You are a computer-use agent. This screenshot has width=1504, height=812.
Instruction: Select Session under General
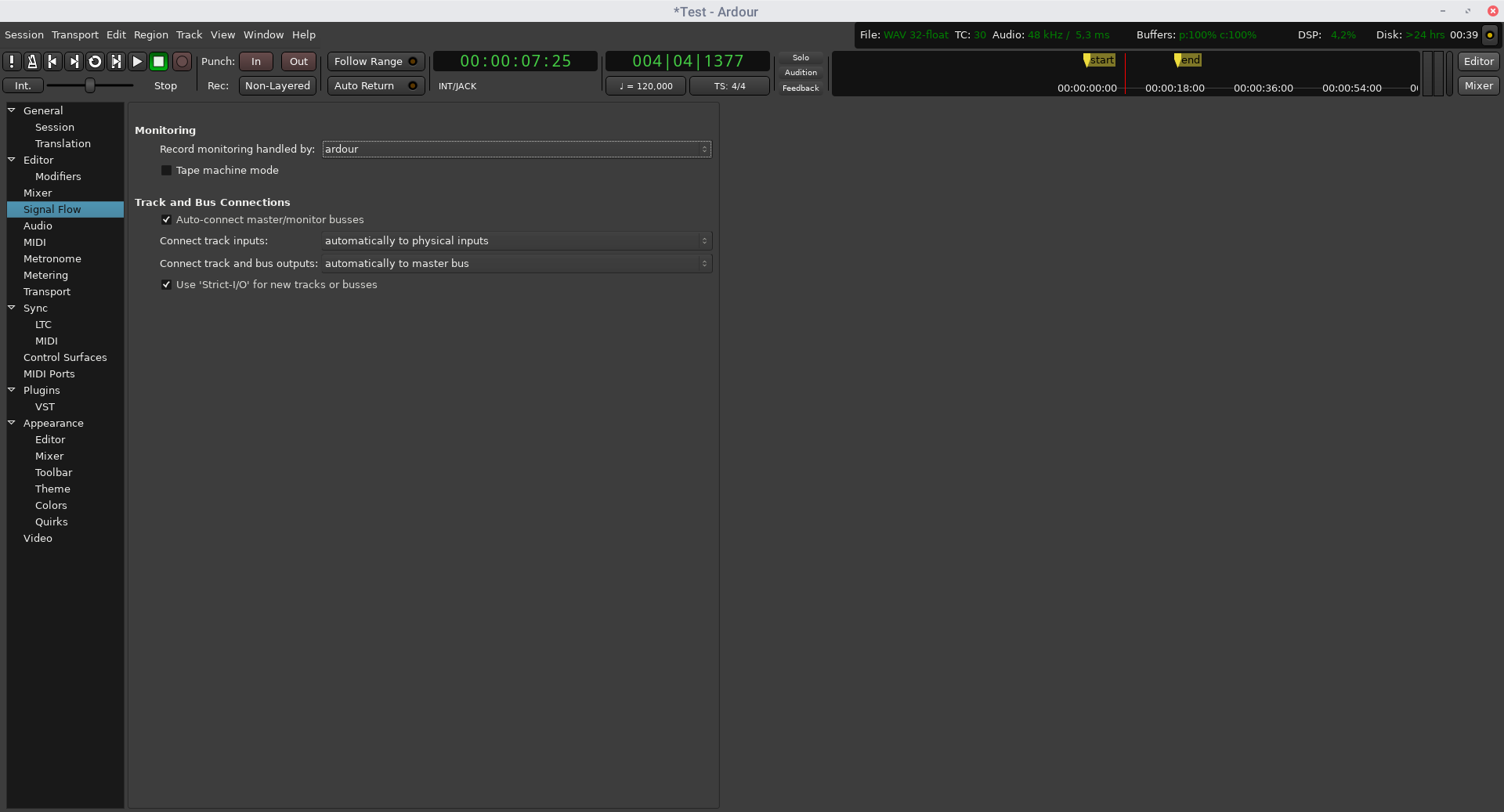click(55, 127)
